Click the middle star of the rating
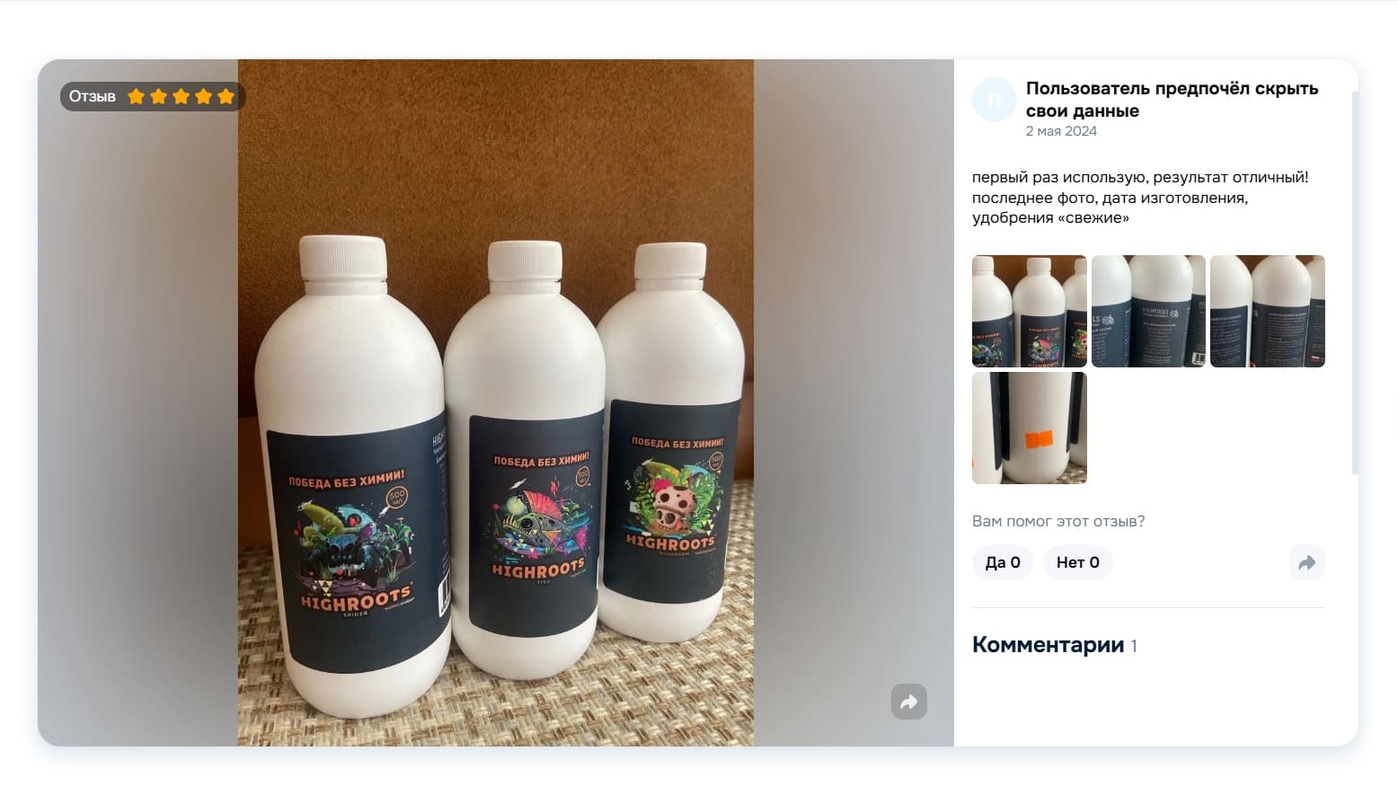This screenshot has height=795, width=1398. point(181,97)
